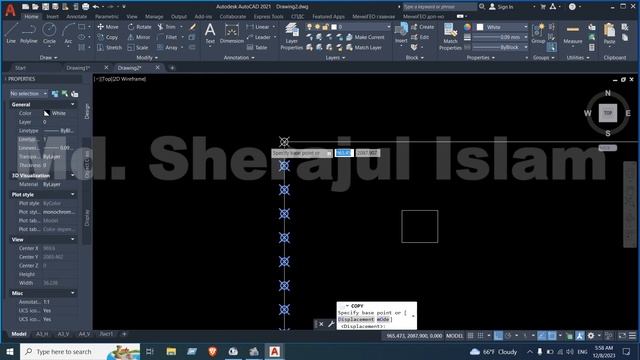Screen dimensions: 640x360
Task: Open the Insert ribbon tab
Action: [52, 17]
